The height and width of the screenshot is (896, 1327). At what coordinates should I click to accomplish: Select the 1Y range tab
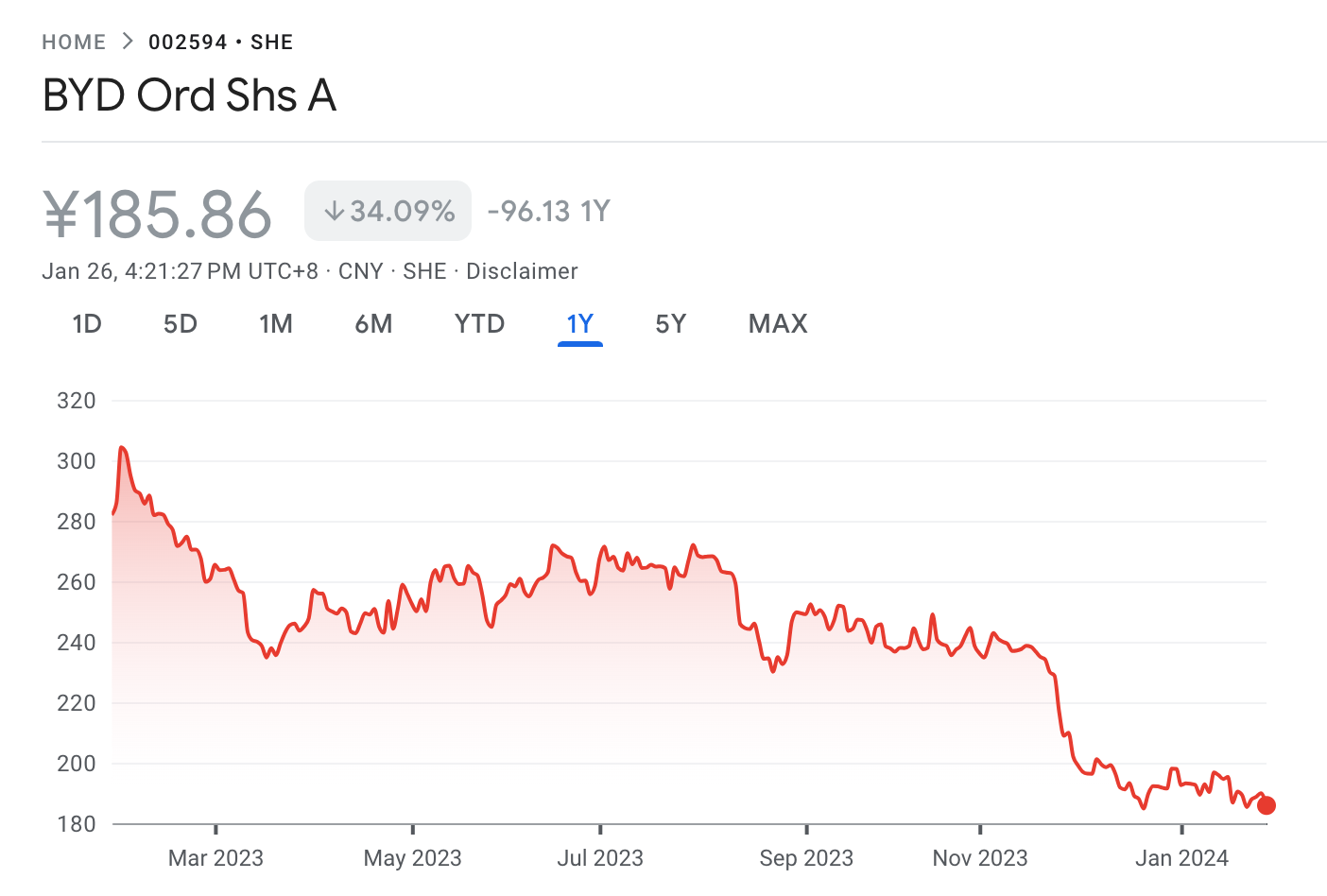tap(580, 324)
